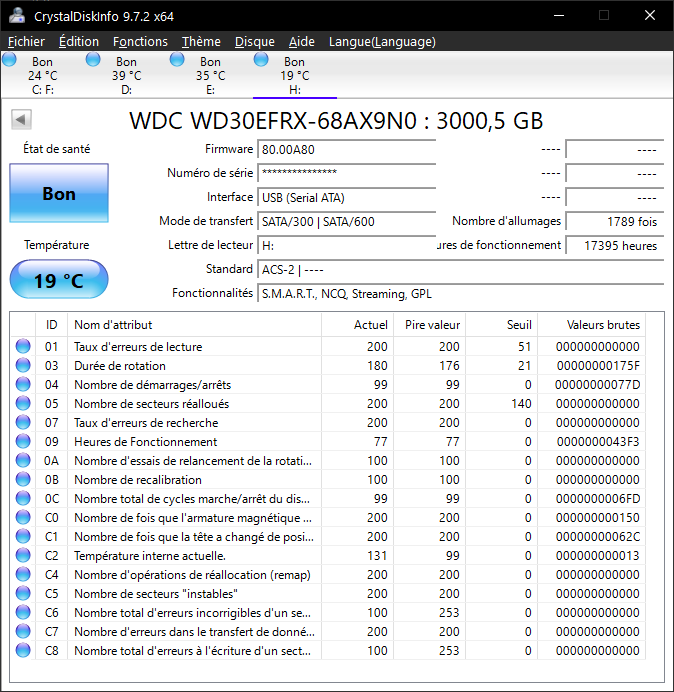Screen dimensions: 674x692
Task: Click the status orb for attribute 03
Action: (23, 365)
